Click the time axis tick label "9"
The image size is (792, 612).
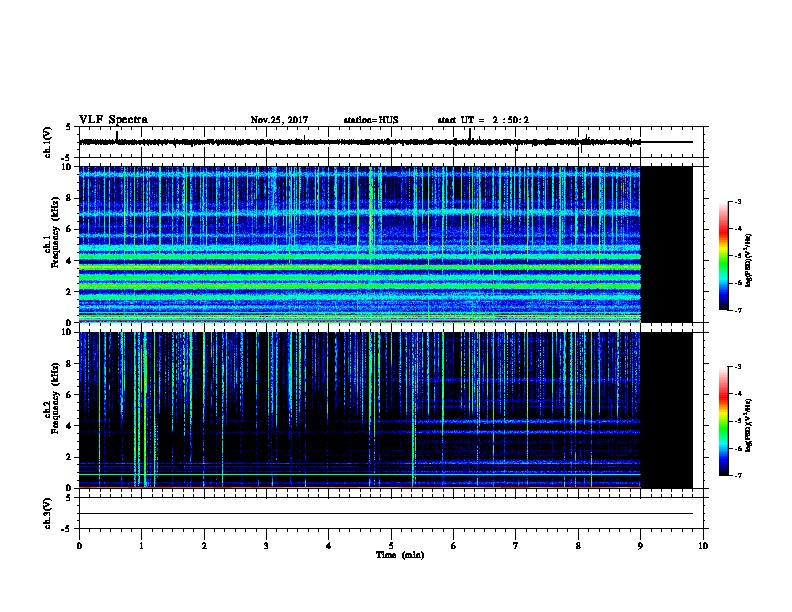tap(640, 546)
